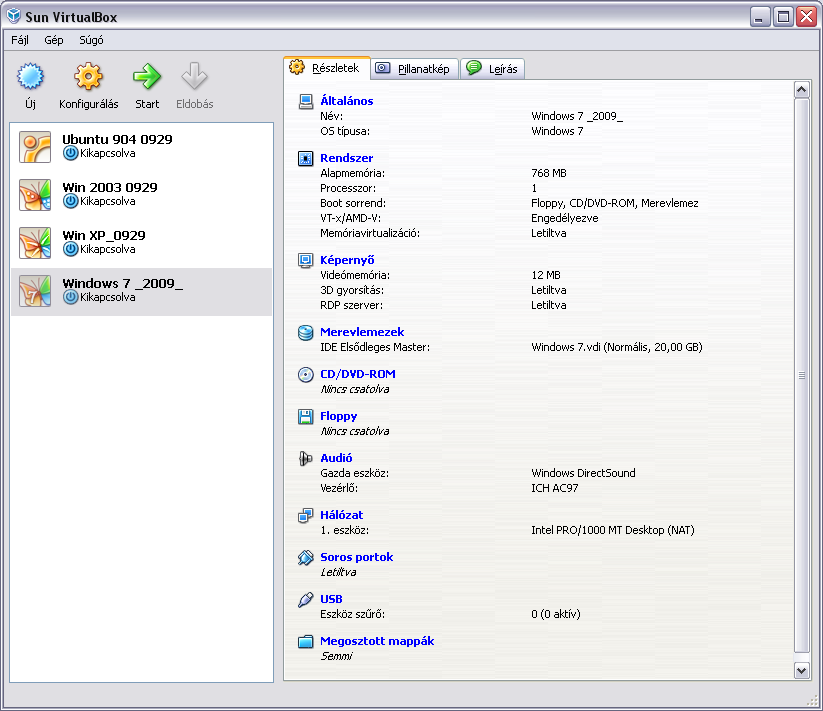Click the 'ICH AC97' controller value
The image size is (823, 711).
point(555,489)
